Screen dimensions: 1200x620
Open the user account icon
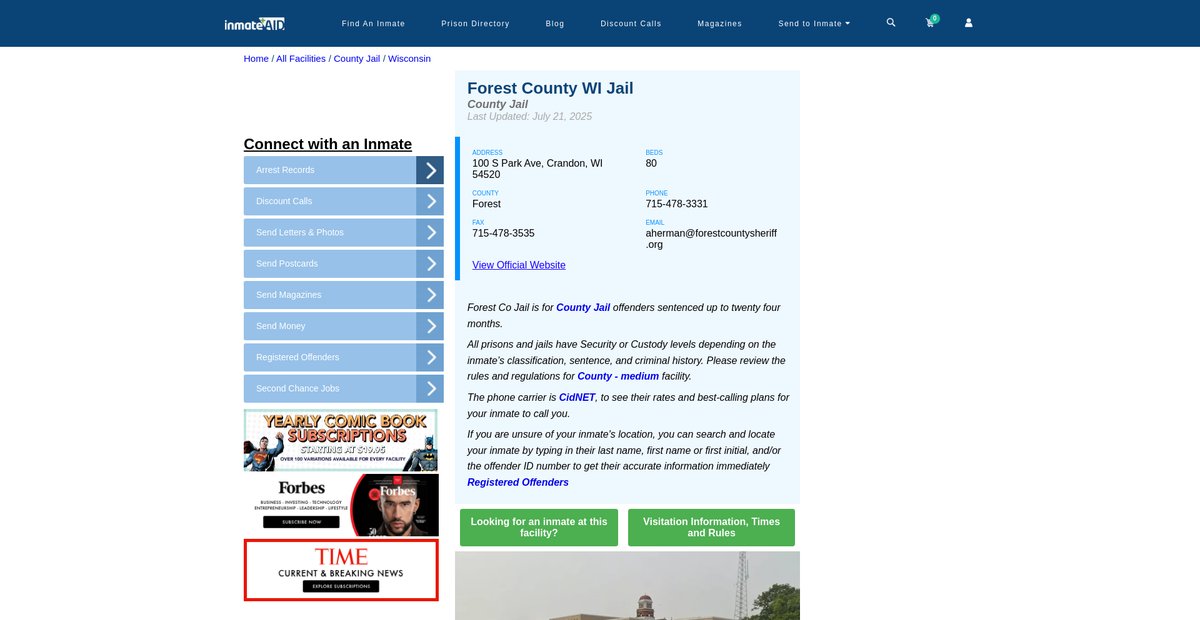click(968, 22)
